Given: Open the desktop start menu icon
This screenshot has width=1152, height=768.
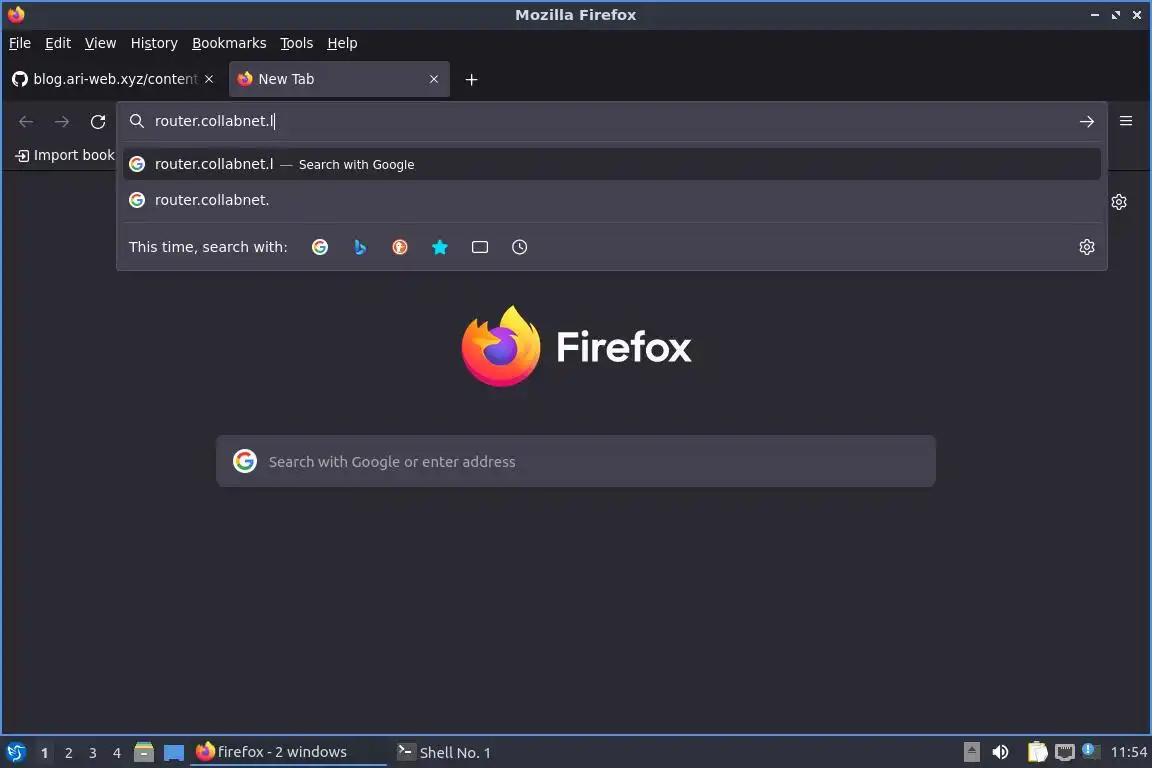Looking at the screenshot, I should pyautogui.click(x=15, y=752).
